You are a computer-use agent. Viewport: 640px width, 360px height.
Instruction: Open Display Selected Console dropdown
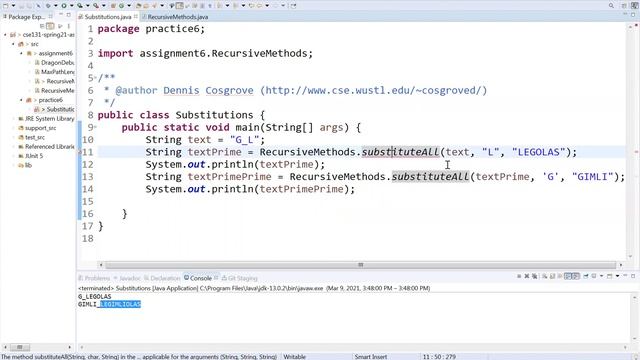[x=601, y=276]
